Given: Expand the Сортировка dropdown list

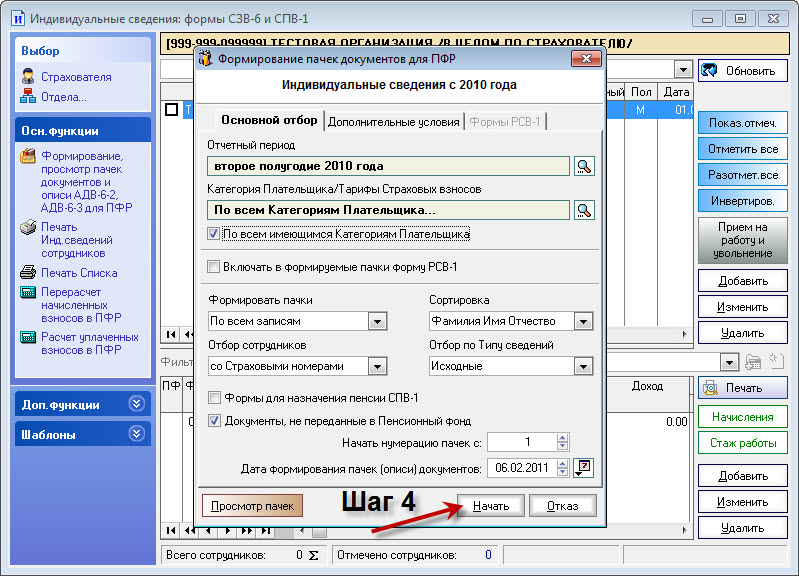Looking at the screenshot, I should (584, 321).
